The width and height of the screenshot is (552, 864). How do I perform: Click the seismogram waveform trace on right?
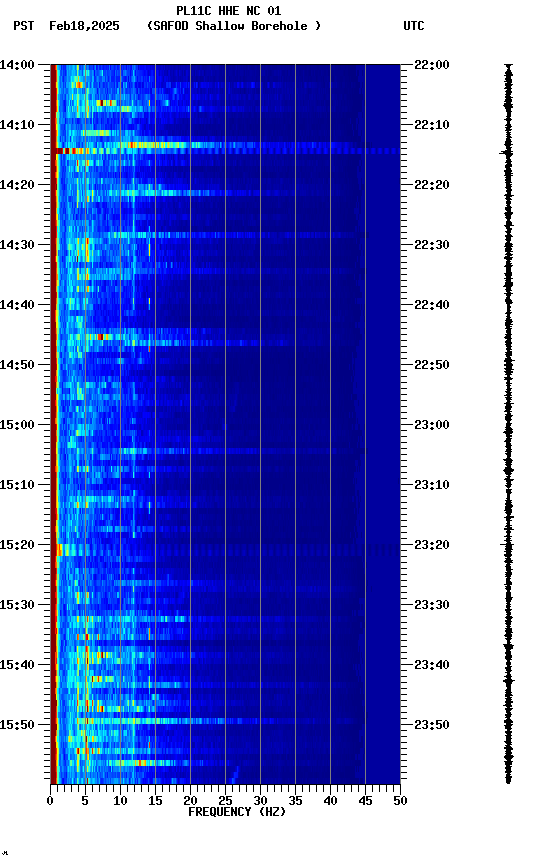click(x=508, y=423)
